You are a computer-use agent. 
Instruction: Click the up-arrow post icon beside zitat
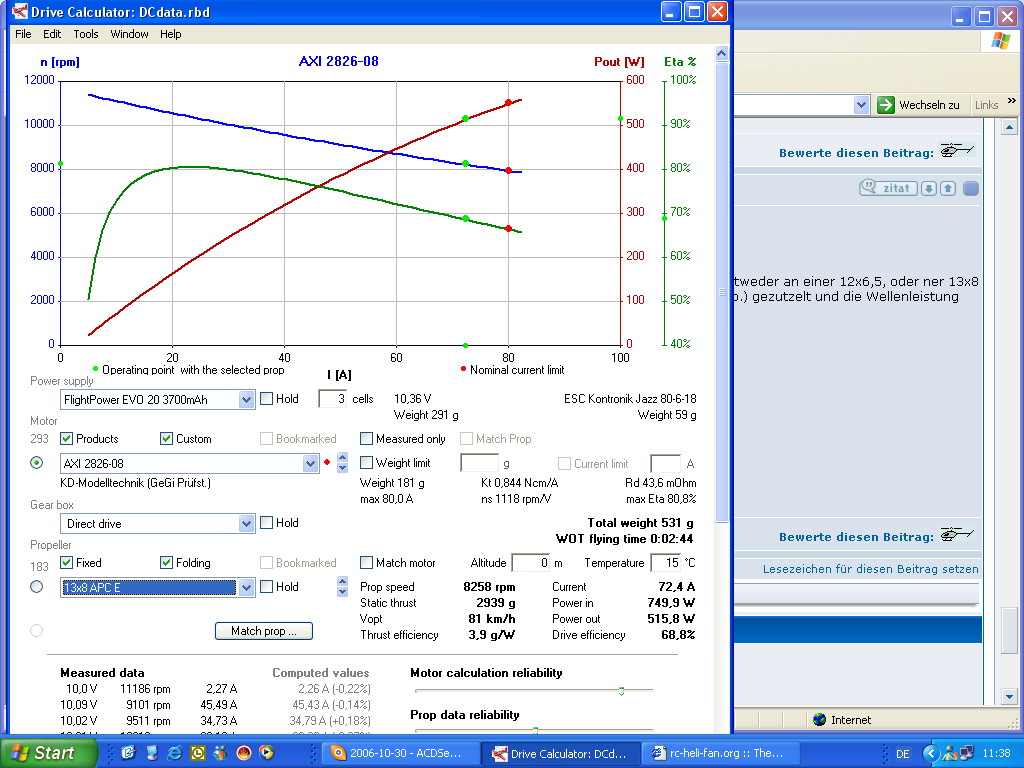click(x=948, y=189)
